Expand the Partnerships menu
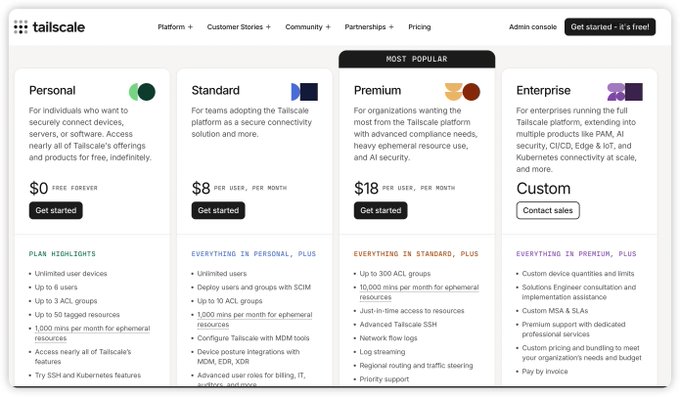Screen dimensions: 680x397 point(369,27)
